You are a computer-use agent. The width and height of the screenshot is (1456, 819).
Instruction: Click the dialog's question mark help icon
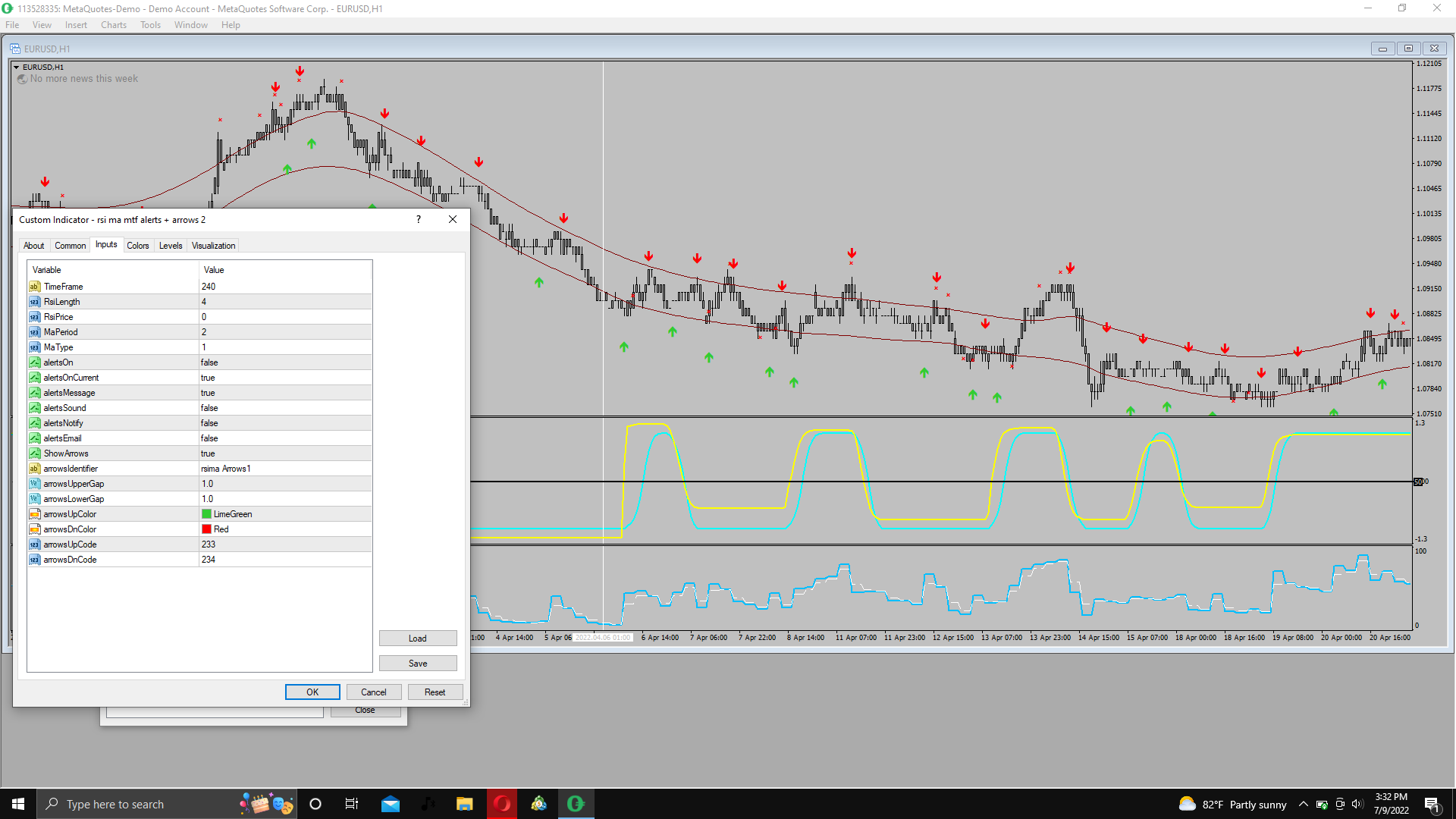[x=418, y=219]
